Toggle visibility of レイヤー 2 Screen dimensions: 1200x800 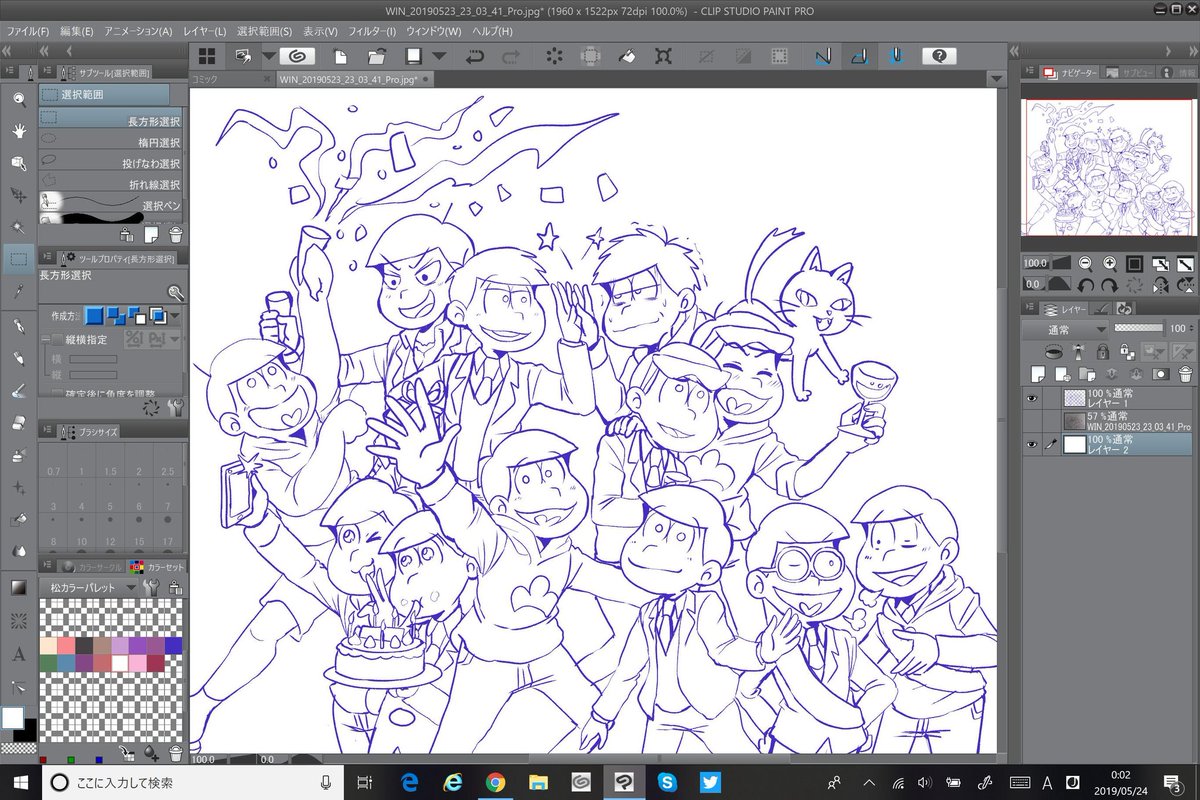pos(1032,445)
